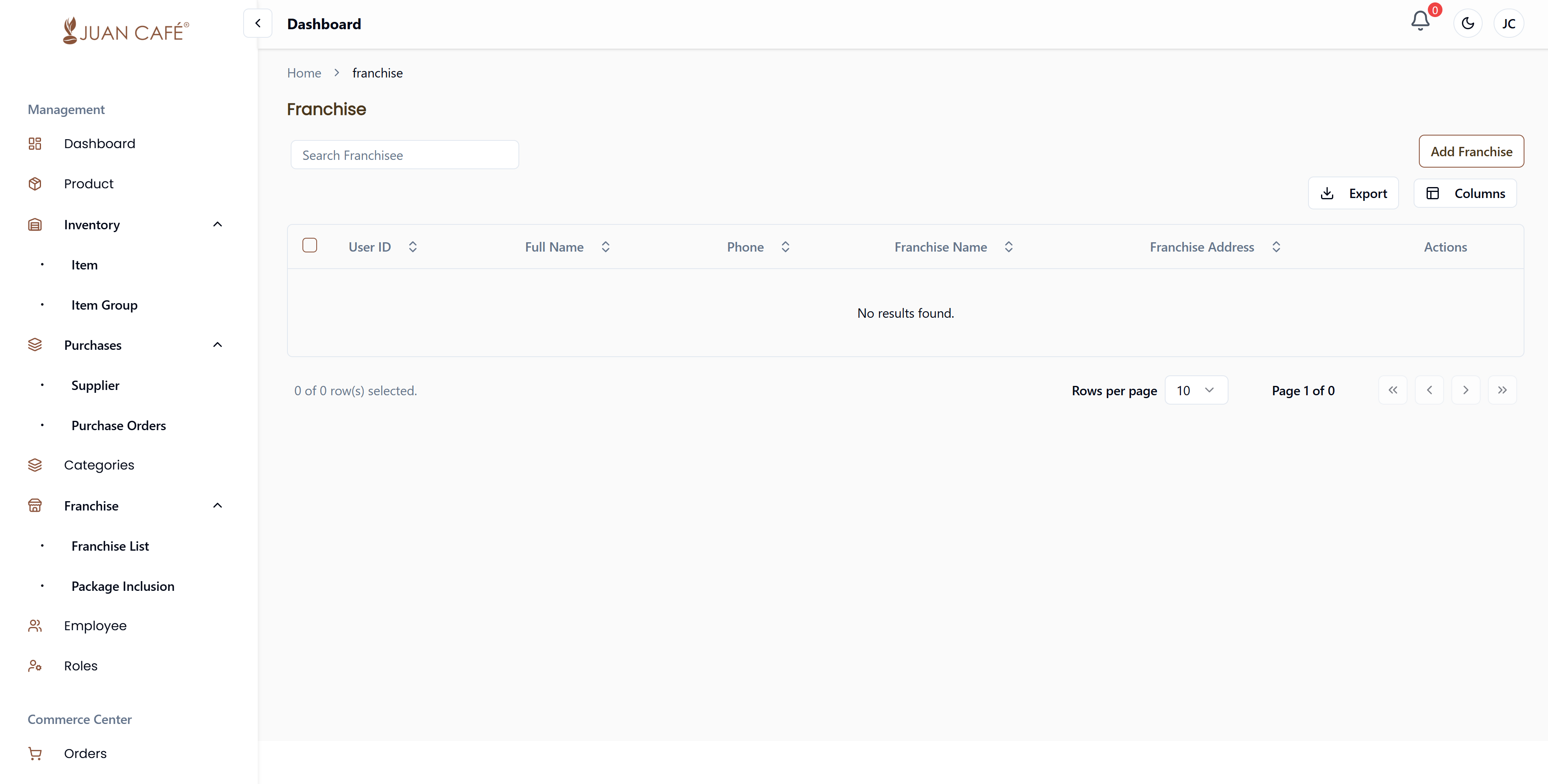Open the Rows per page dropdown

pos(1196,390)
